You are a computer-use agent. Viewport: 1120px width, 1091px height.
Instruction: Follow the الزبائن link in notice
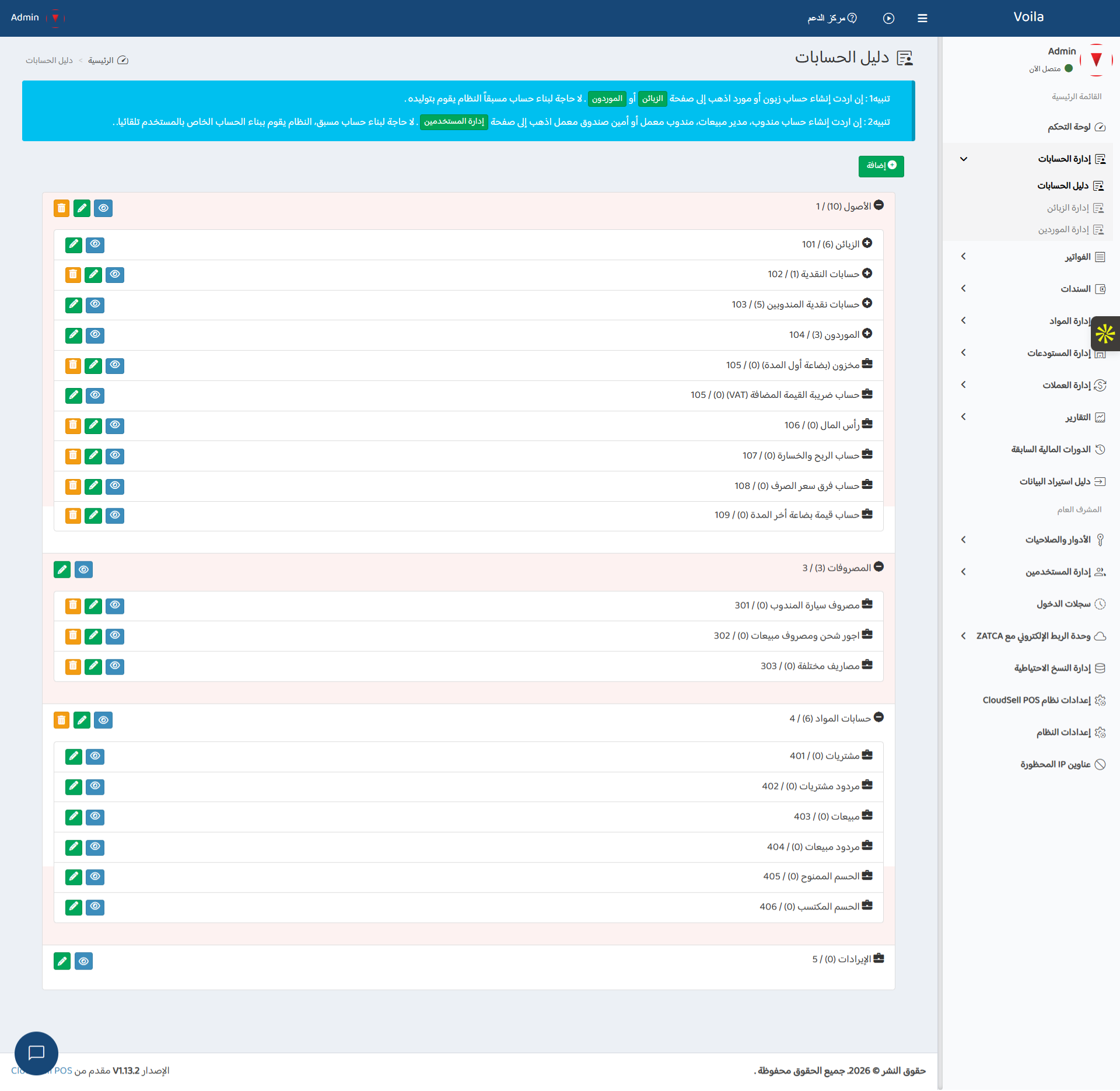tap(652, 99)
